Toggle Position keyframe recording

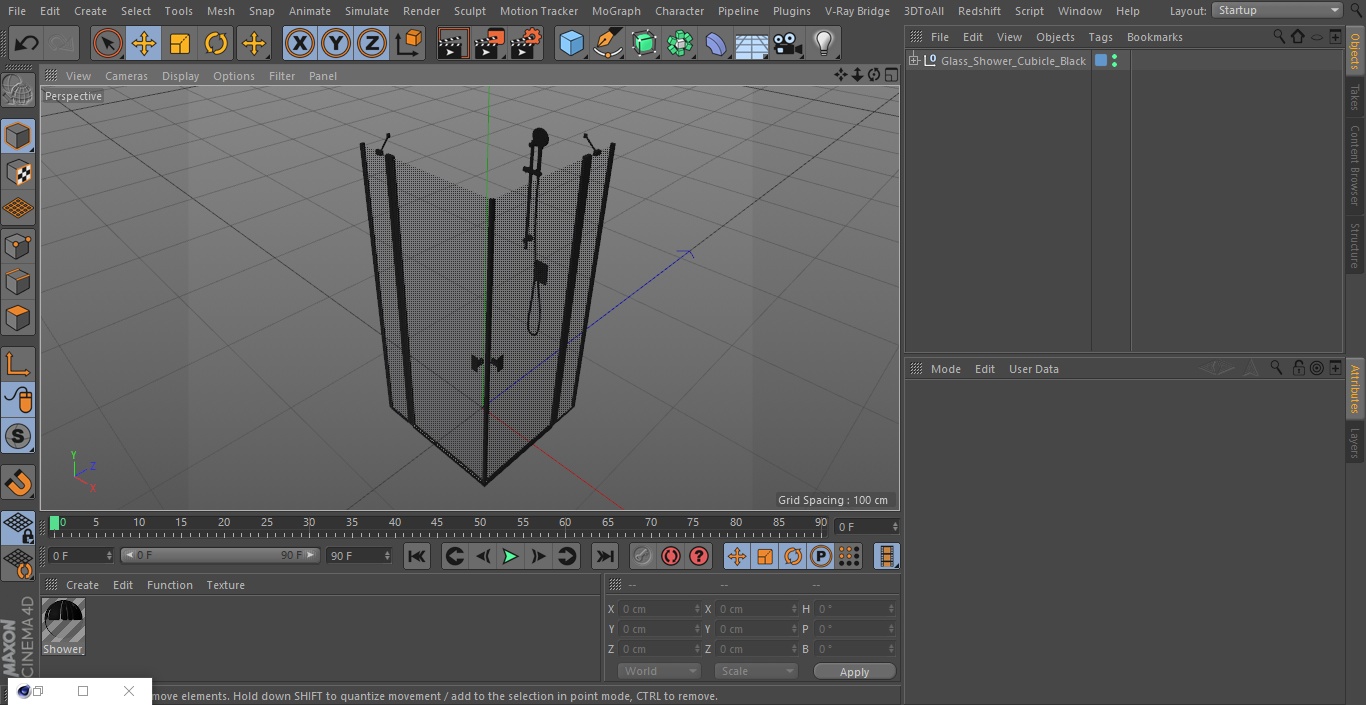click(x=737, y=556)
